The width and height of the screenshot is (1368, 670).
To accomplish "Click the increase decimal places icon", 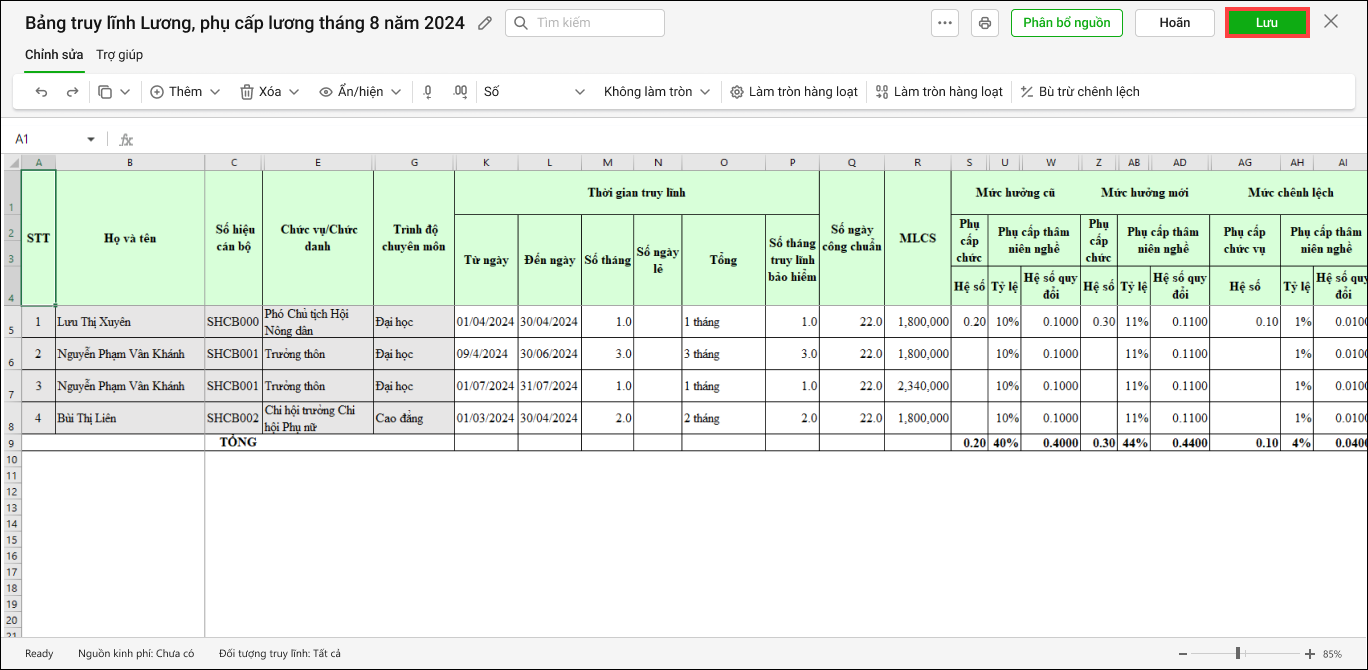I will (x=460, y=92).
